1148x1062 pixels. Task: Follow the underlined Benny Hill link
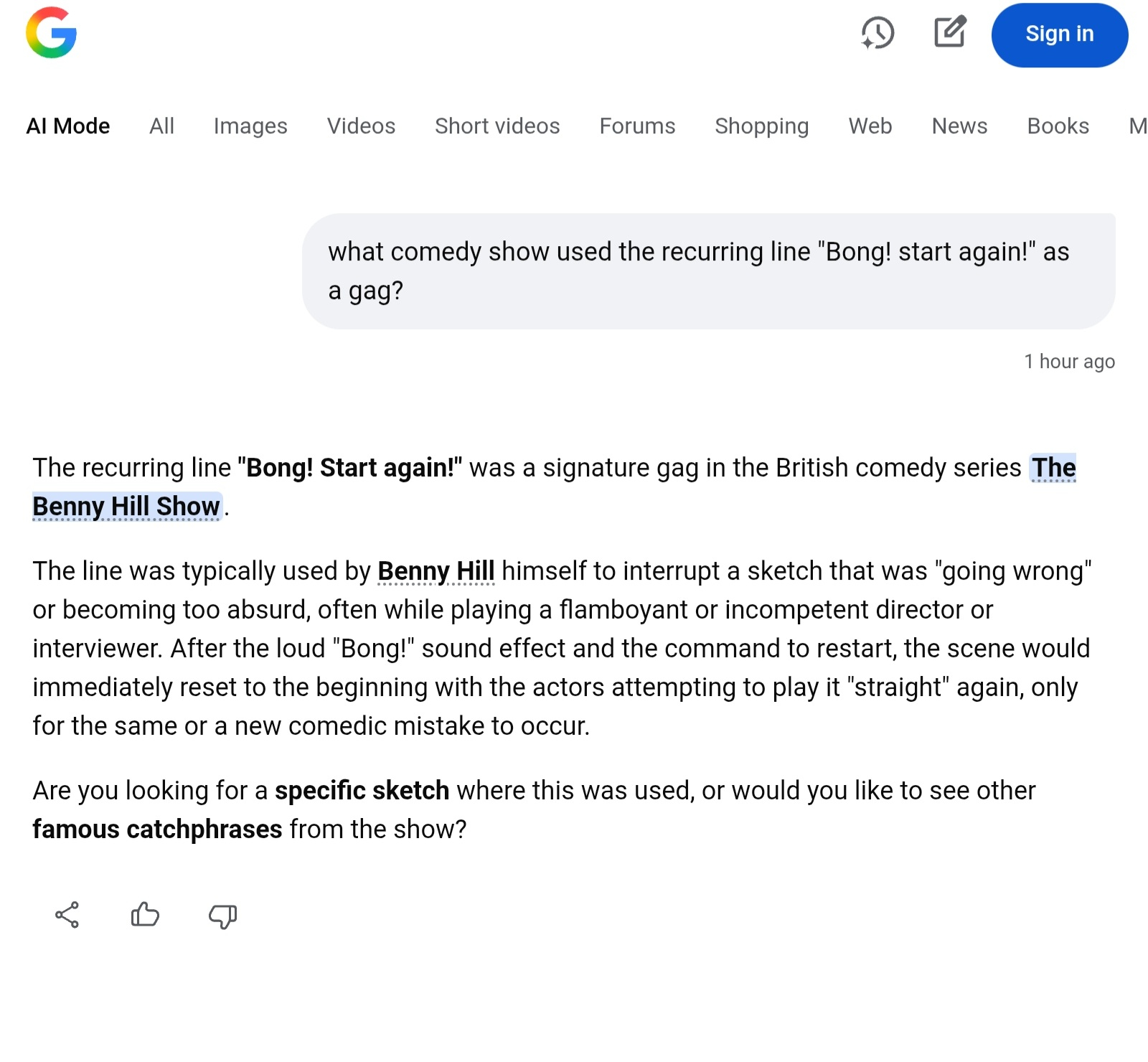point(436,571)
